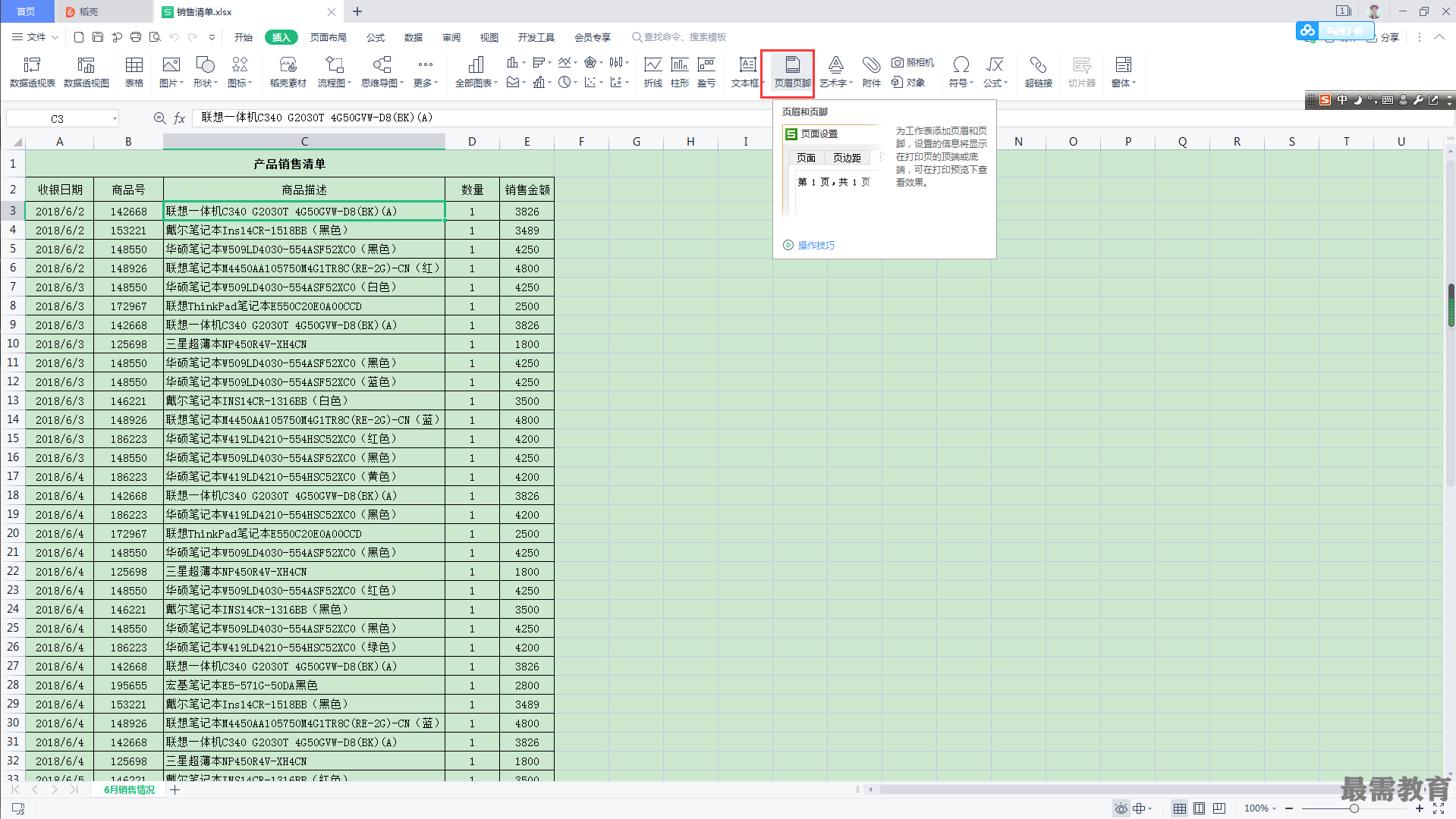Save the workbook with the save icon

[98, 37]
